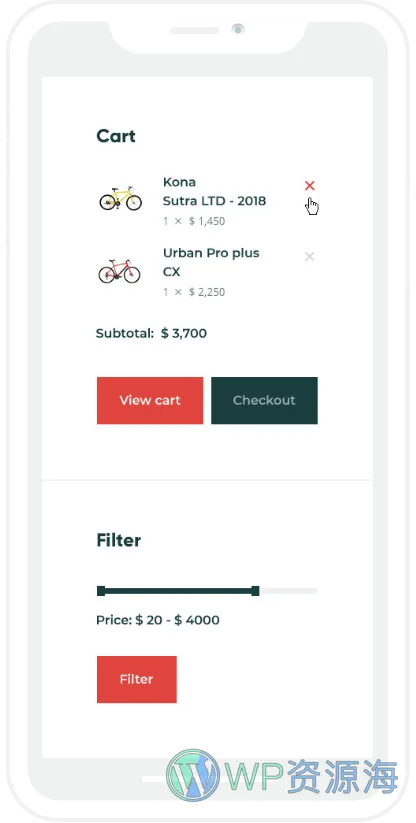Click the 1 × $ 1,450 quantity line

(x=194, y=221)
